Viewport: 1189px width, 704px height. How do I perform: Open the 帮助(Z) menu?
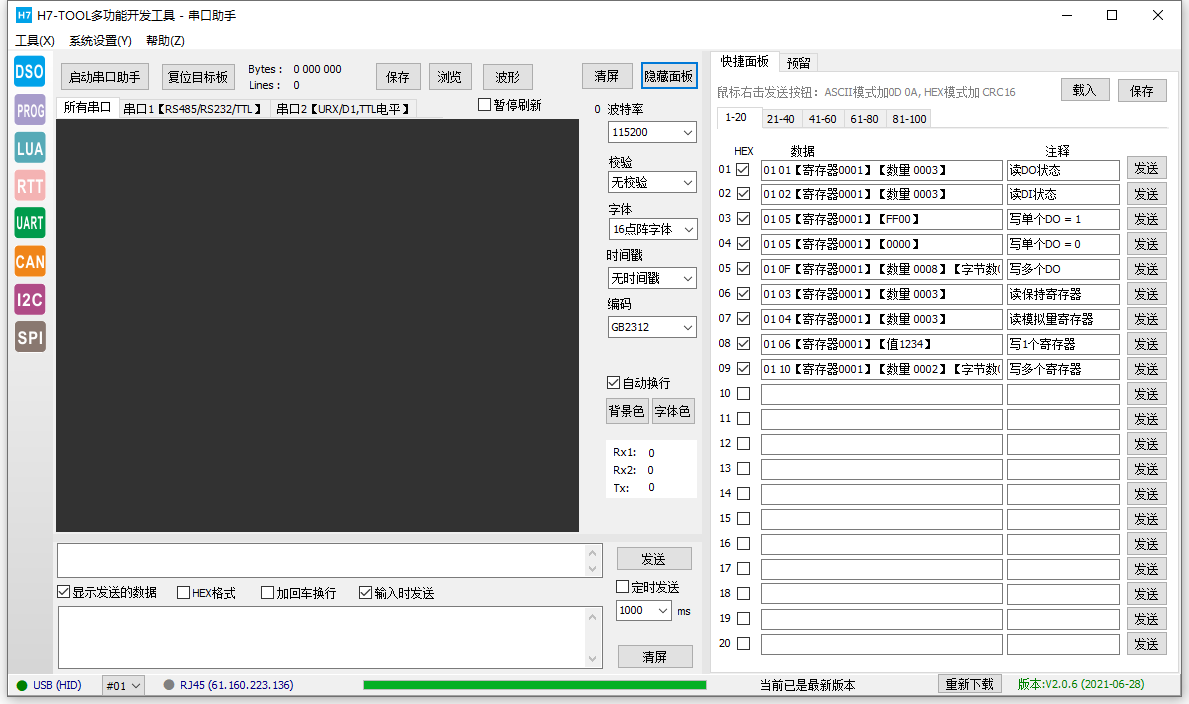(x=165, y=40)
